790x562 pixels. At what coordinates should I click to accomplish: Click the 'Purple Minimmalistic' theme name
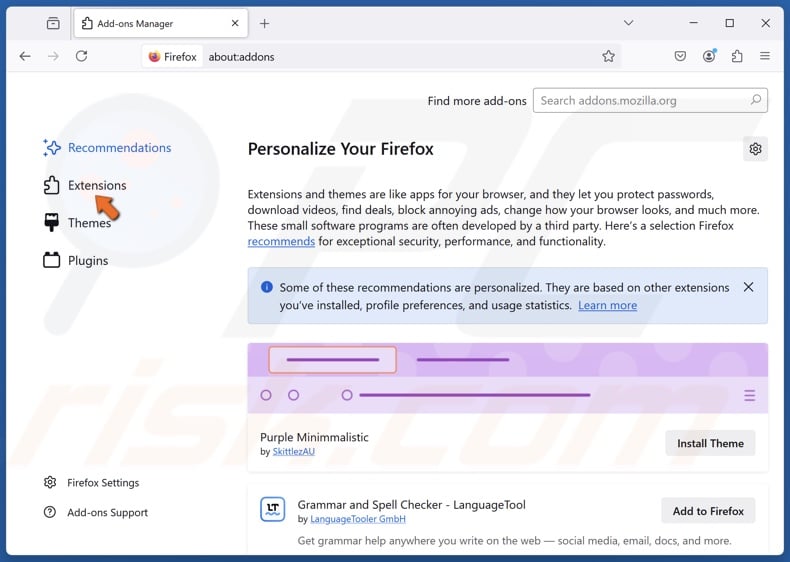(314, 437)
